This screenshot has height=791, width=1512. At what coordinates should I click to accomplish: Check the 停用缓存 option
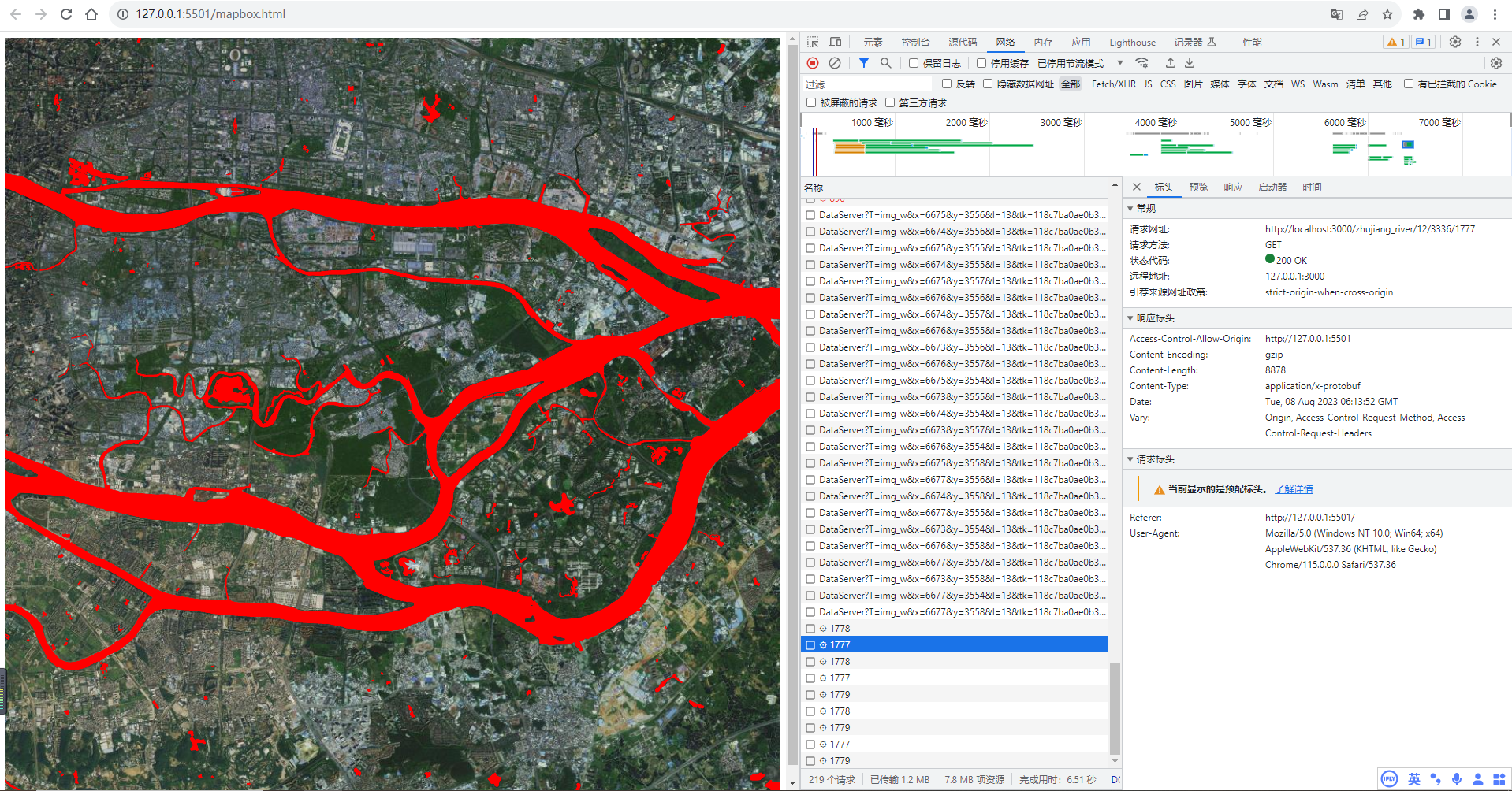tap(981, 63)
